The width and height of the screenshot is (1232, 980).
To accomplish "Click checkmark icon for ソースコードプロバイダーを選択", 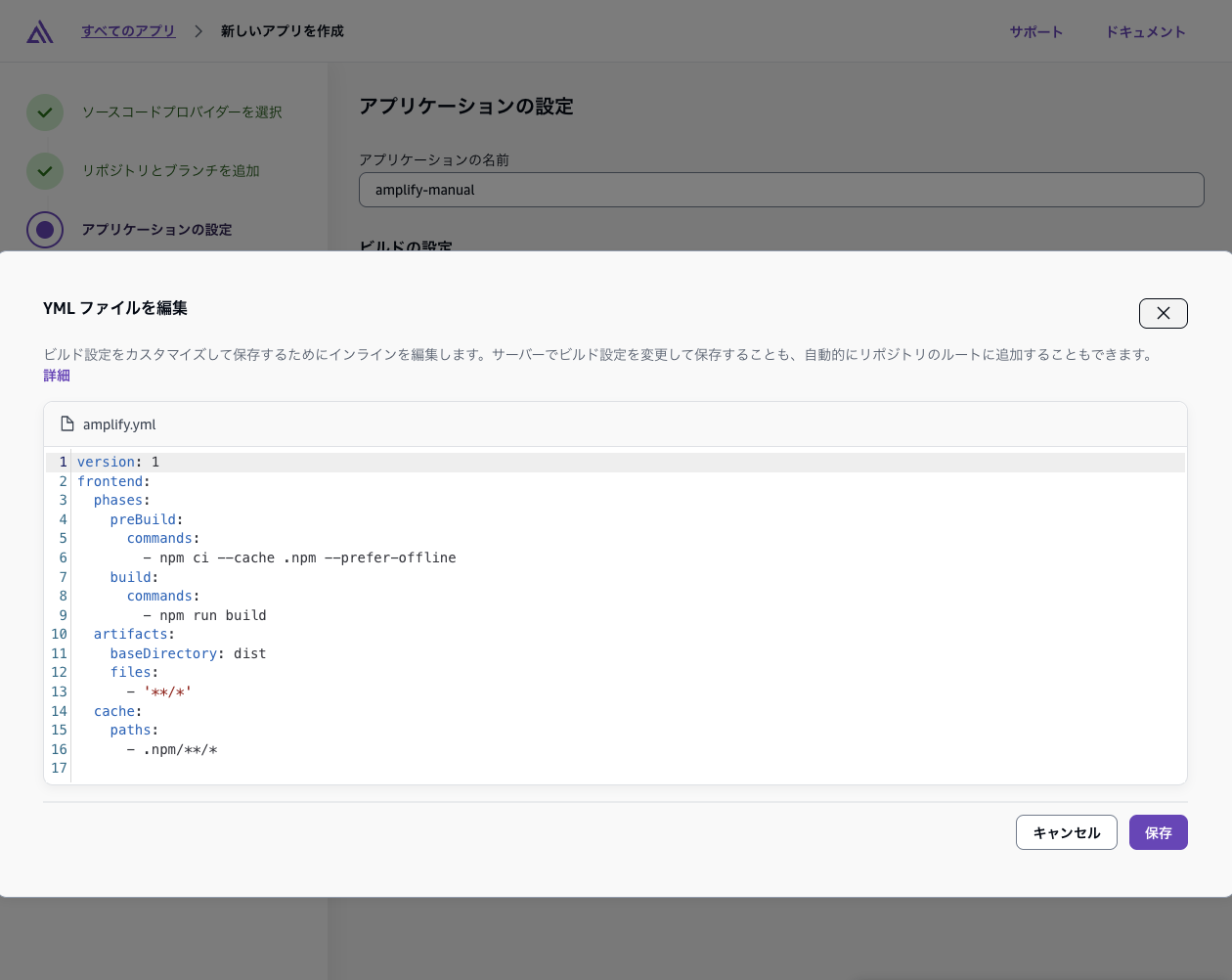I will (45, 112).
